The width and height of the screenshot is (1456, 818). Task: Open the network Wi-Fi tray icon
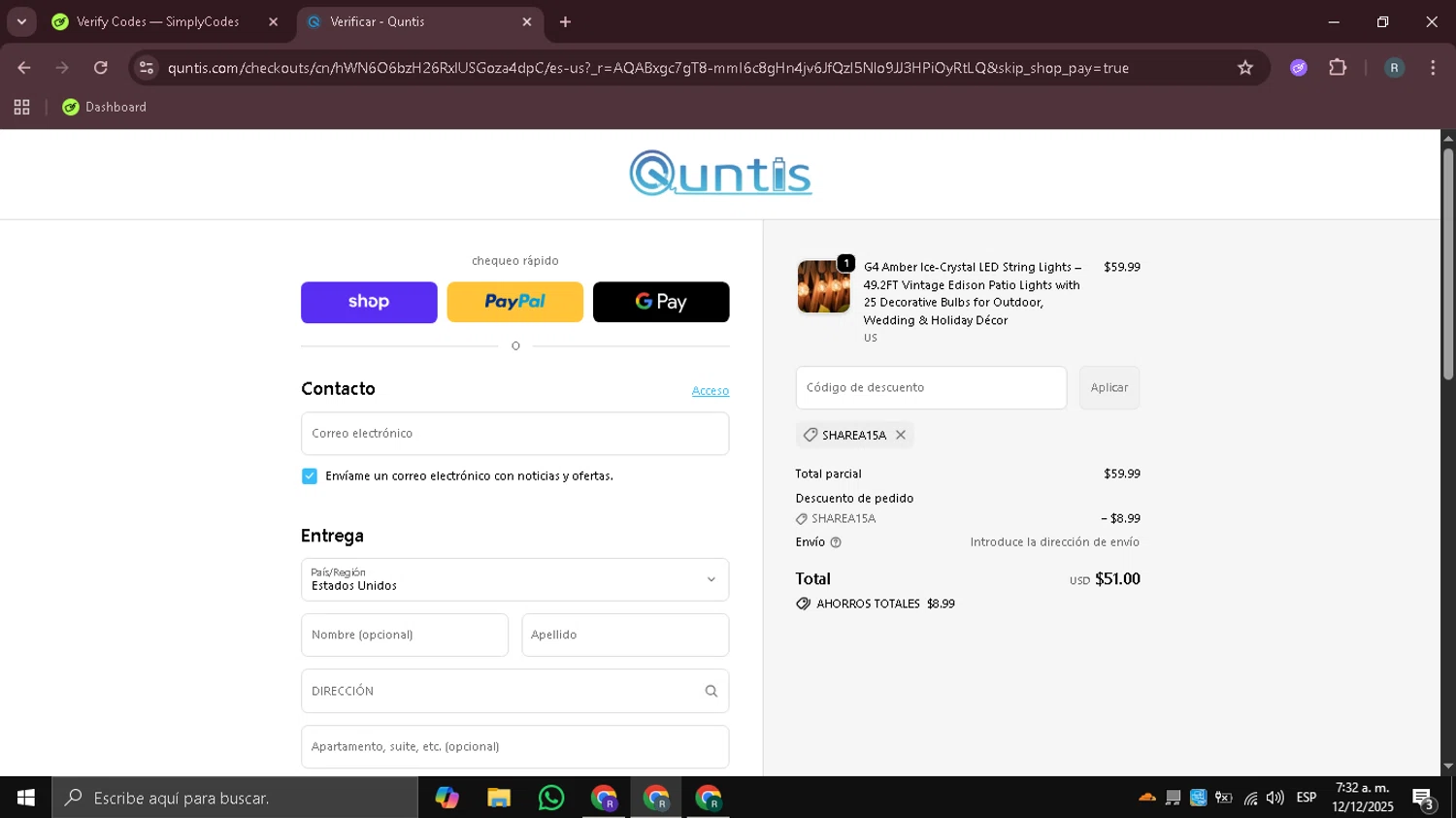click(x=1250, y=798)
